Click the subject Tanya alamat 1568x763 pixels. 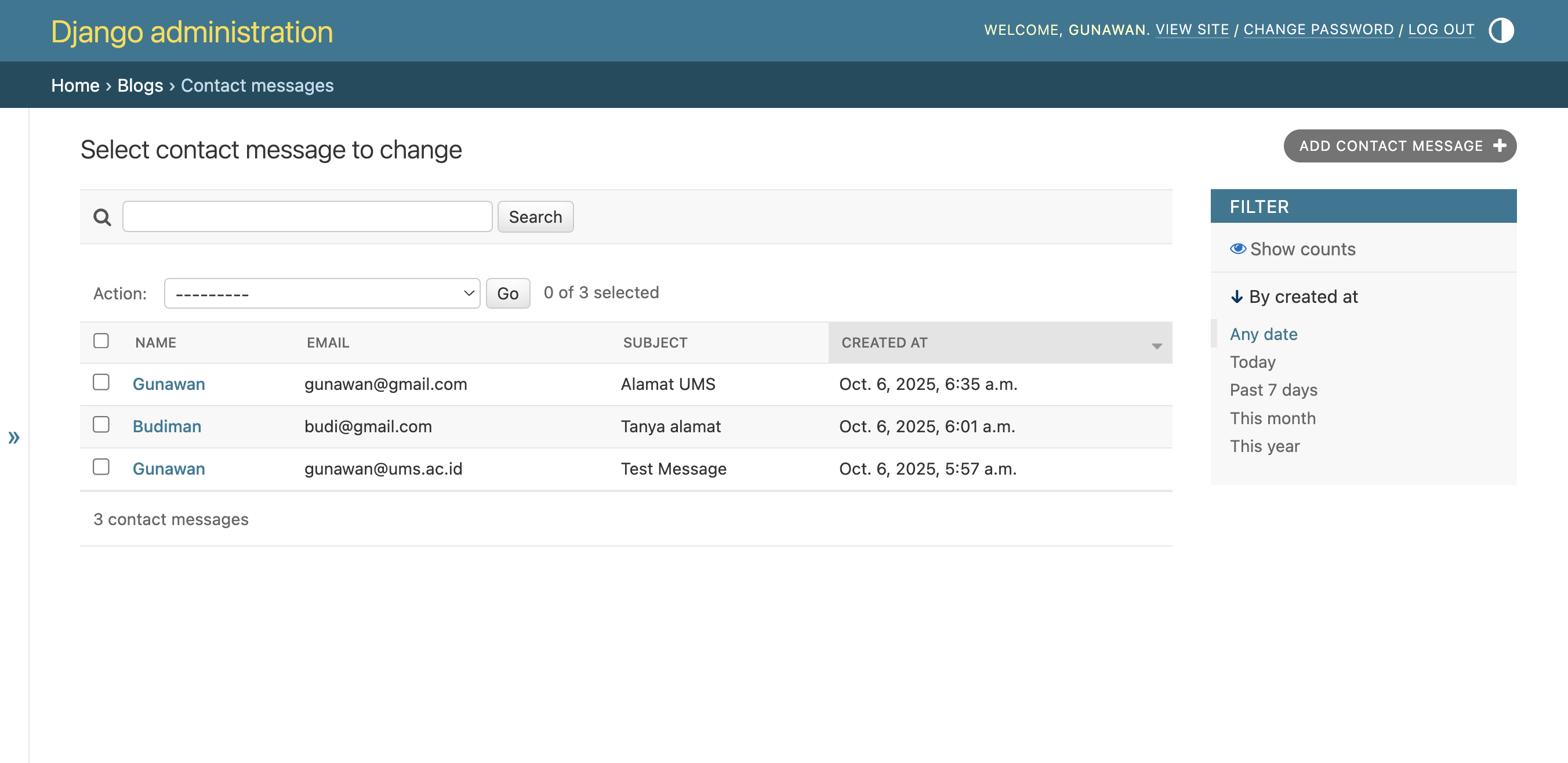[x=670, y=426]
